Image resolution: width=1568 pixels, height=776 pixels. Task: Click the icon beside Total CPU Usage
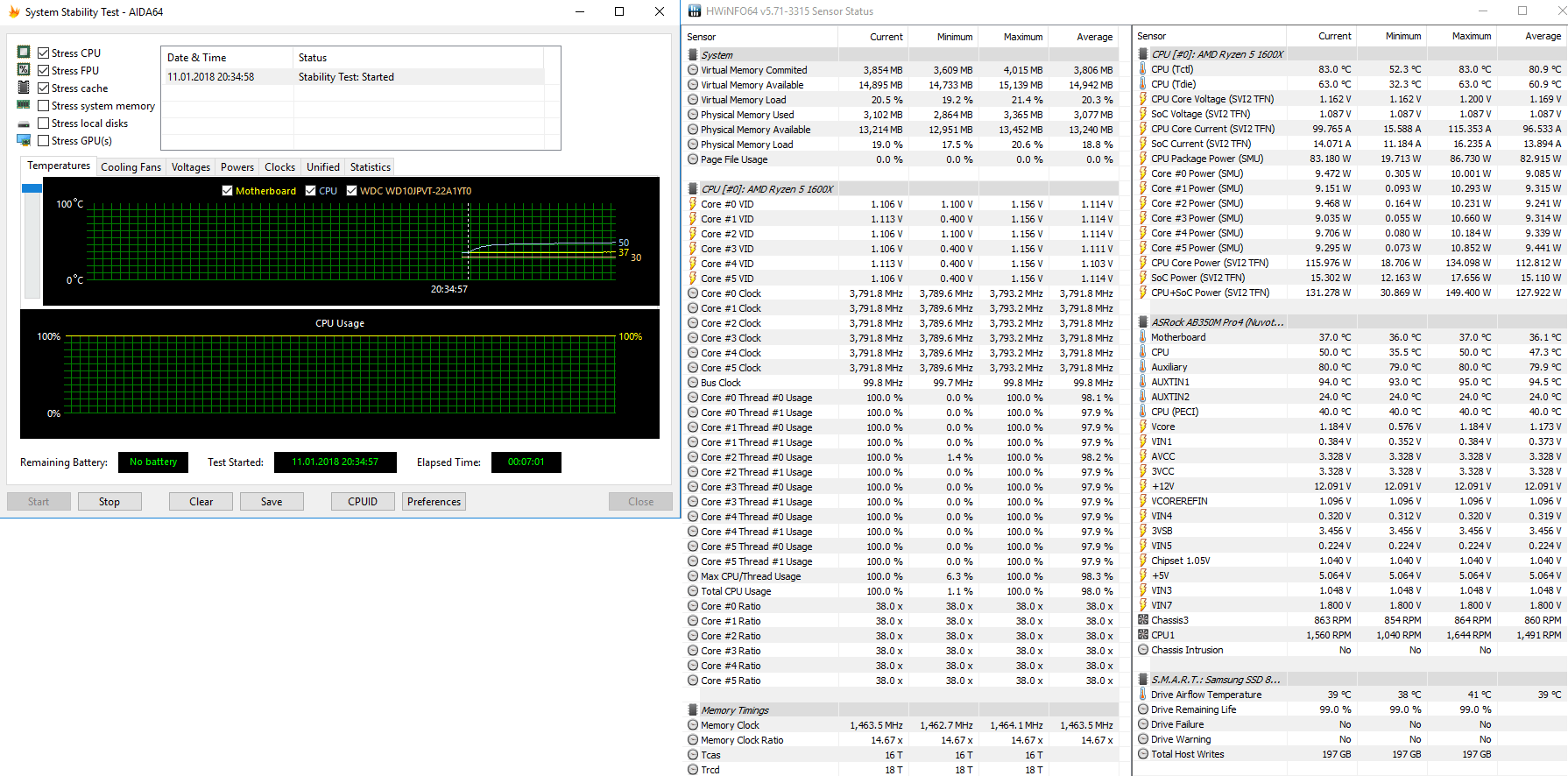click(693, 591)
